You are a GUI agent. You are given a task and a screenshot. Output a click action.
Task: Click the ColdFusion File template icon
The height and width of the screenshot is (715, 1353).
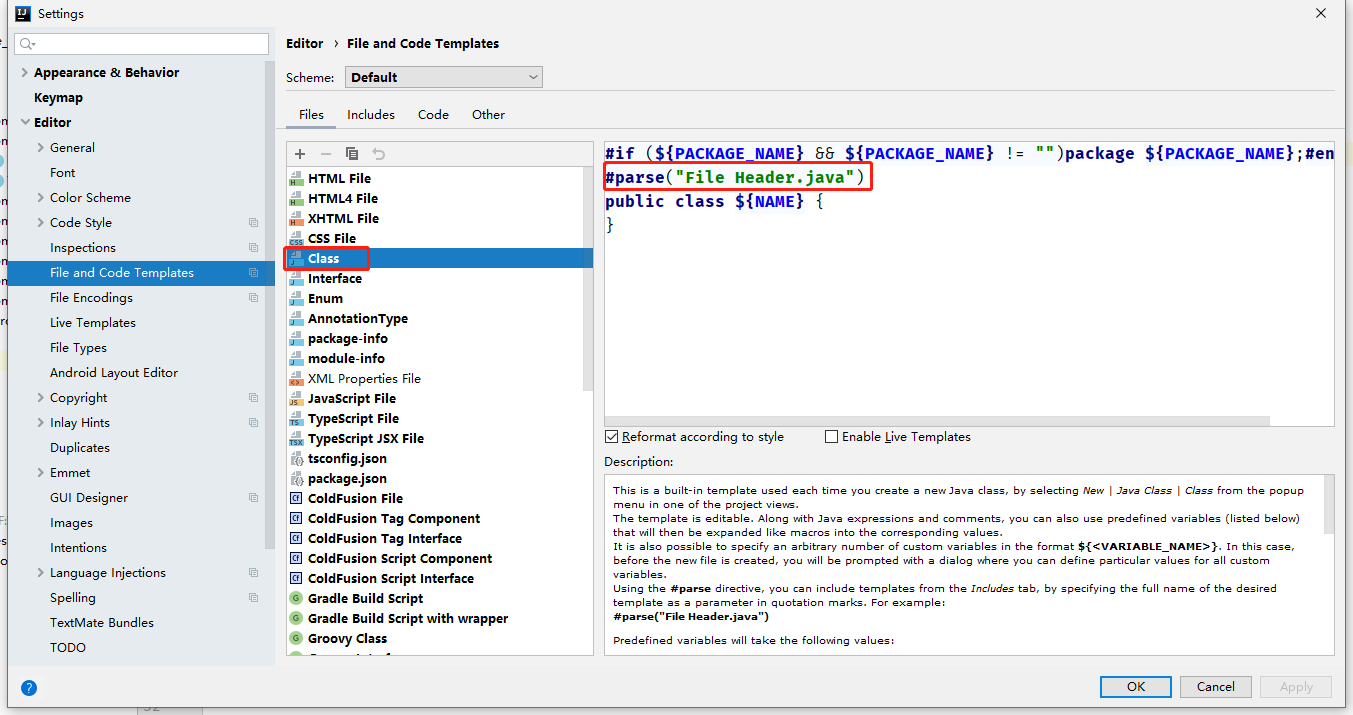296,499
